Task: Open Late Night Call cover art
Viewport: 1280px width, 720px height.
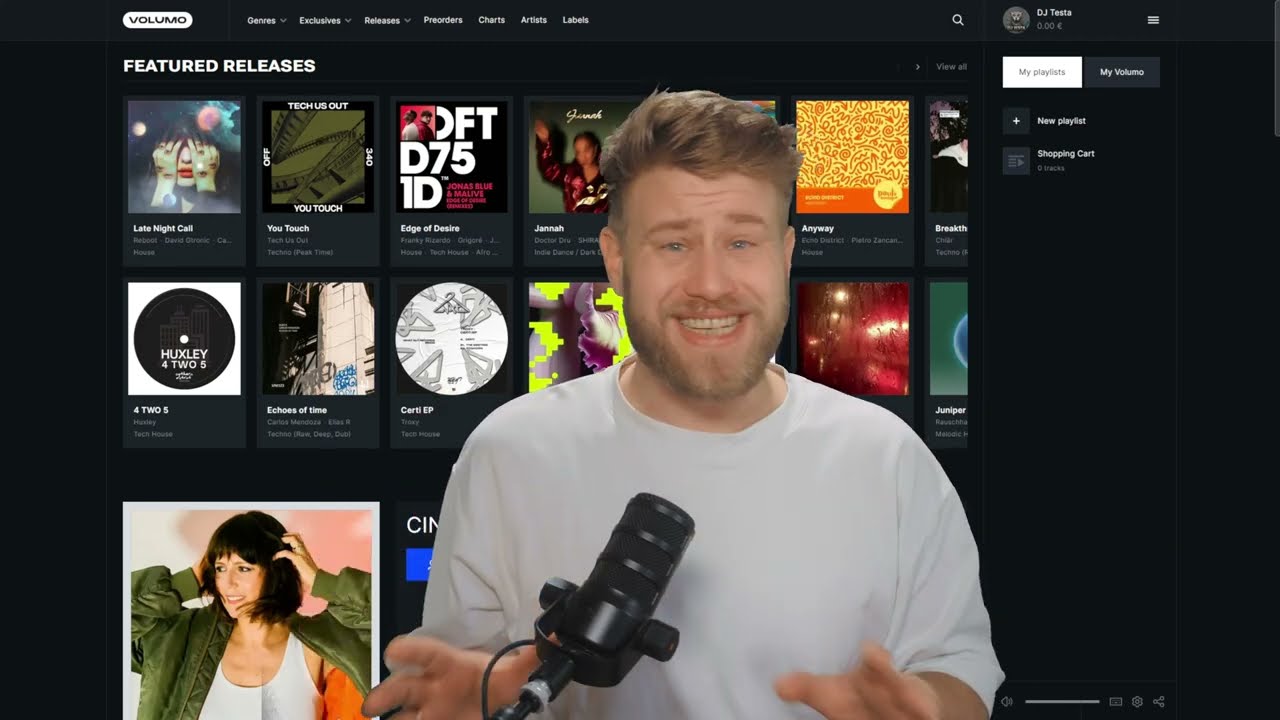Action: click(x=184, y=156)
